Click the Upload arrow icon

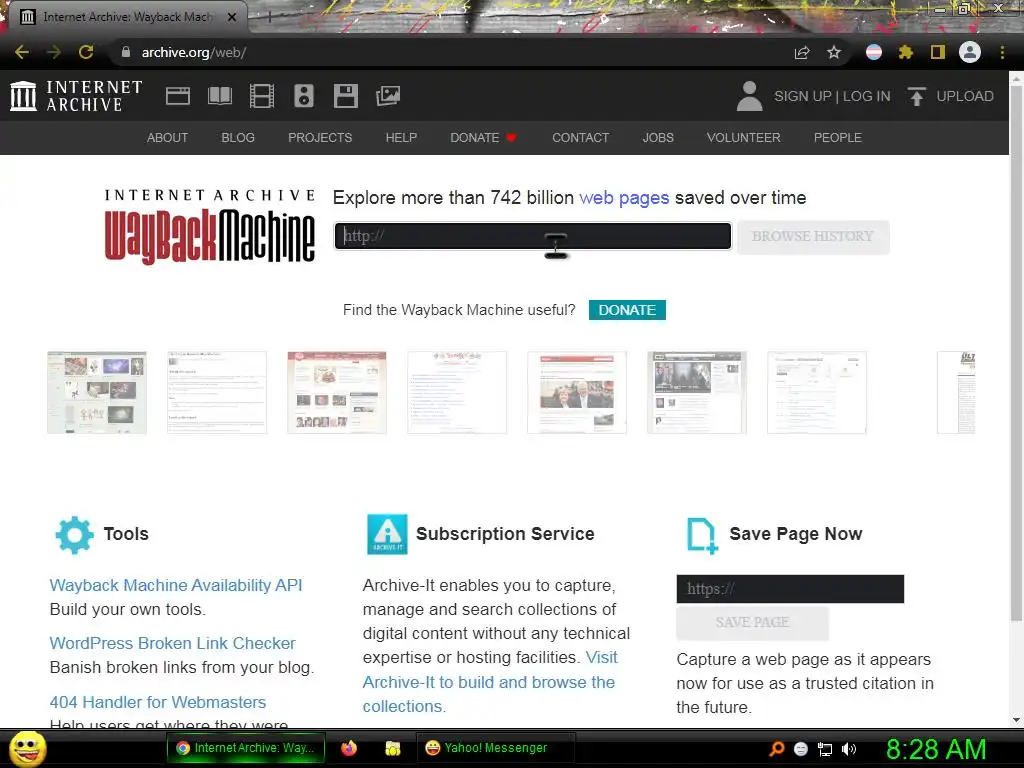pos(916,96)
